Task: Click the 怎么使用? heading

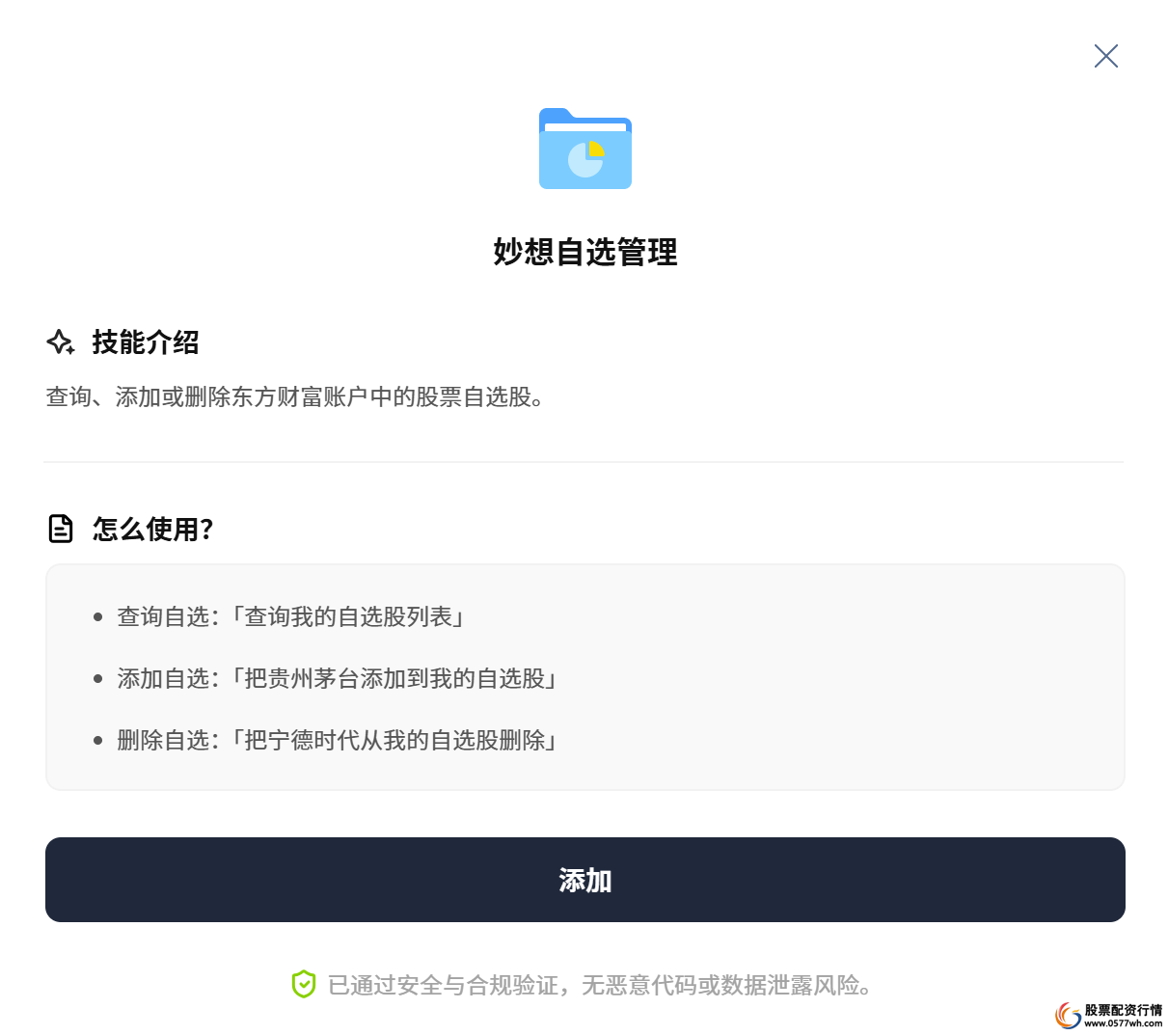Action: coord(152,529)
